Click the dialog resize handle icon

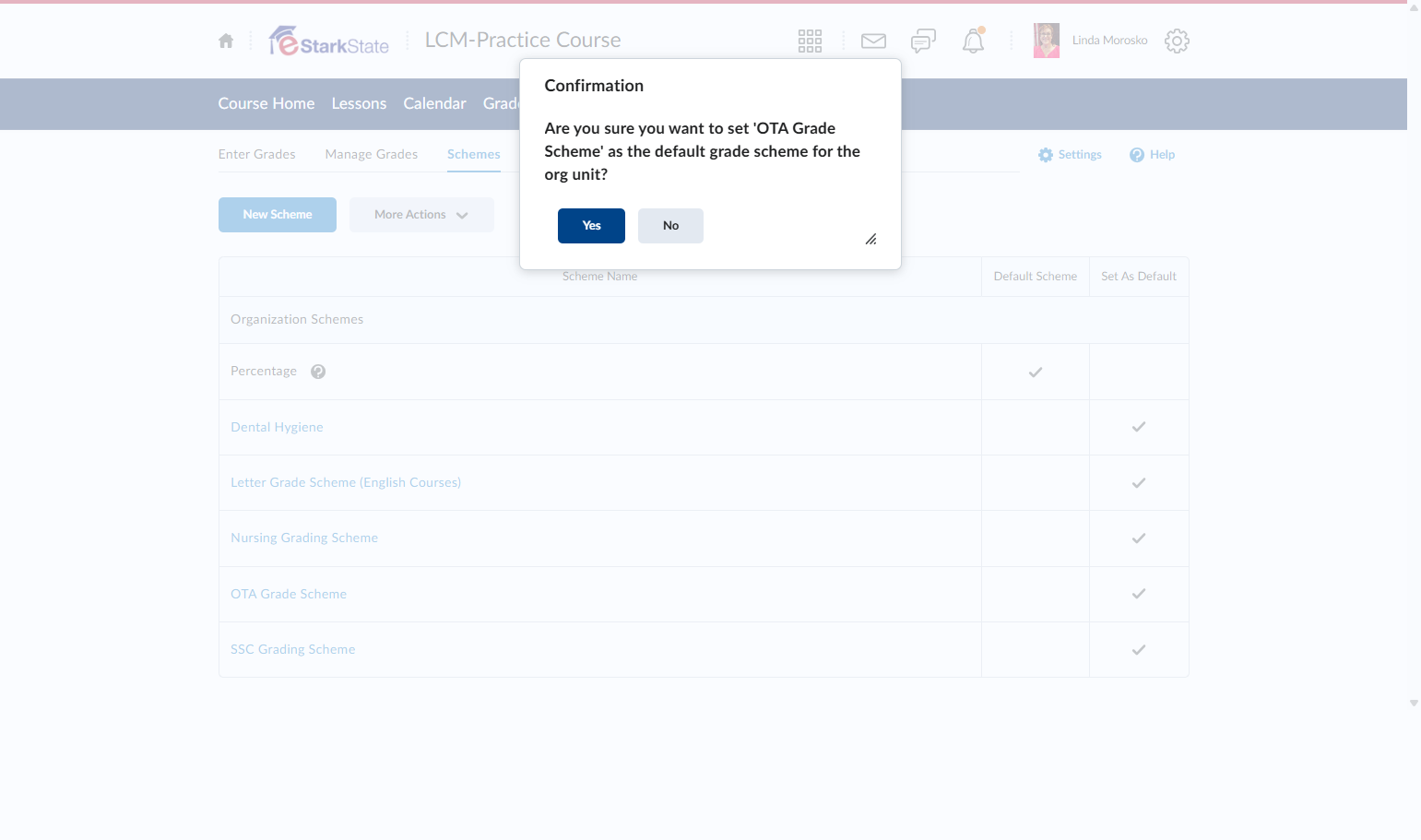(x=870, y=239)
